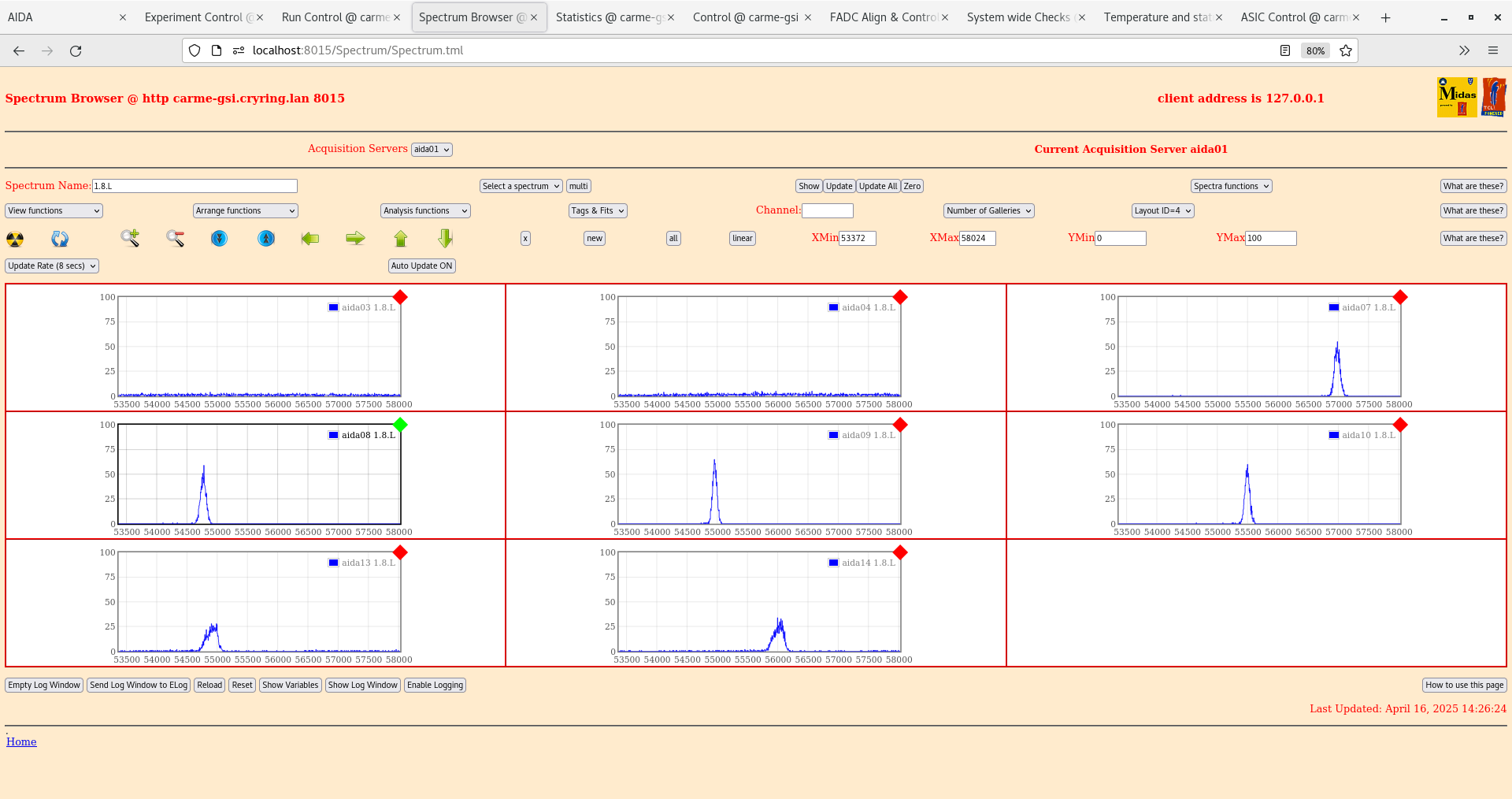This screenshot has height=799, width=1512.
Task: Reload the page with browser refresh icon
Action: click(x=76, y=50)
